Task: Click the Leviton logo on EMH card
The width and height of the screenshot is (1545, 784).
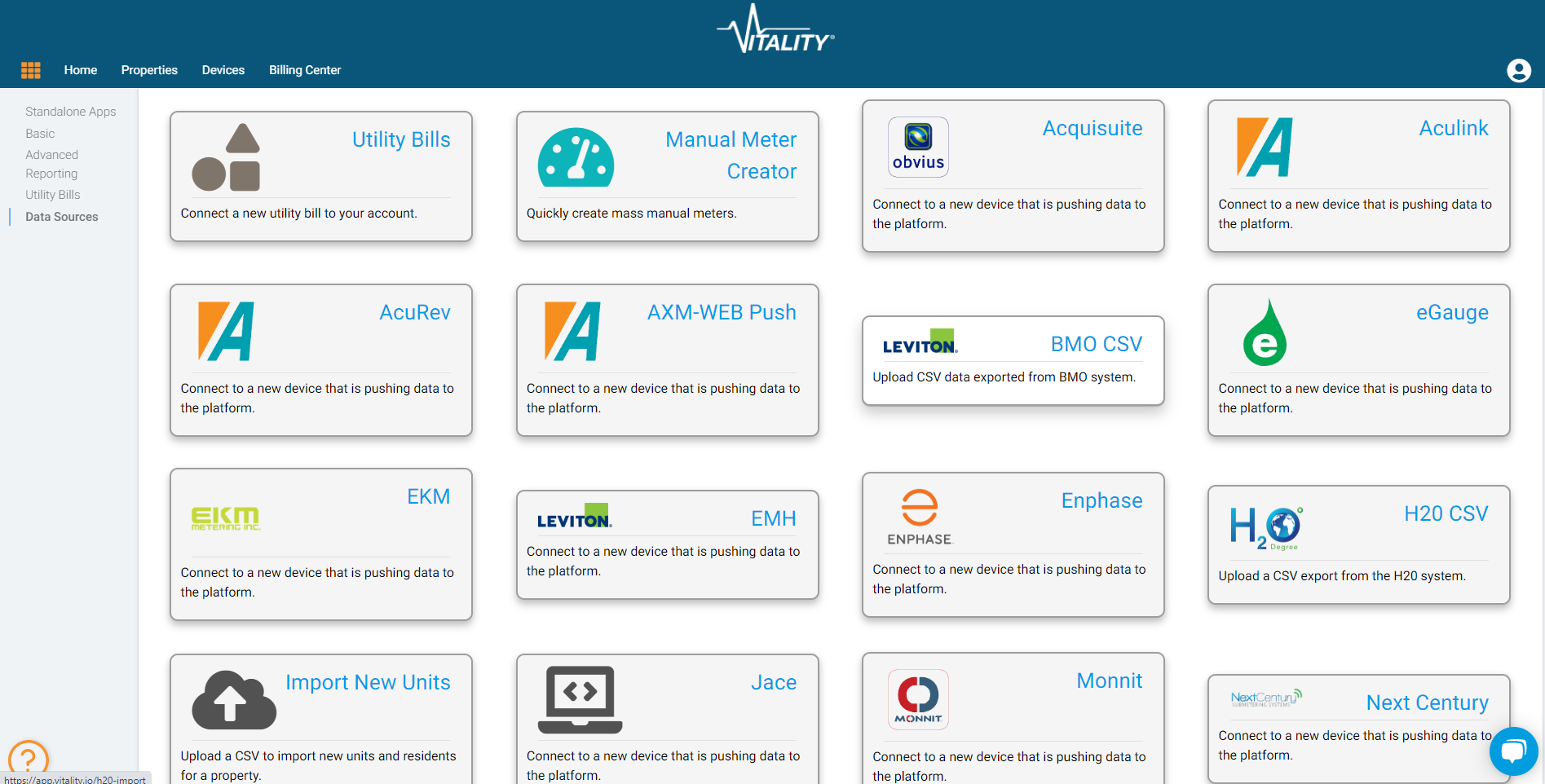Action: 574,516
